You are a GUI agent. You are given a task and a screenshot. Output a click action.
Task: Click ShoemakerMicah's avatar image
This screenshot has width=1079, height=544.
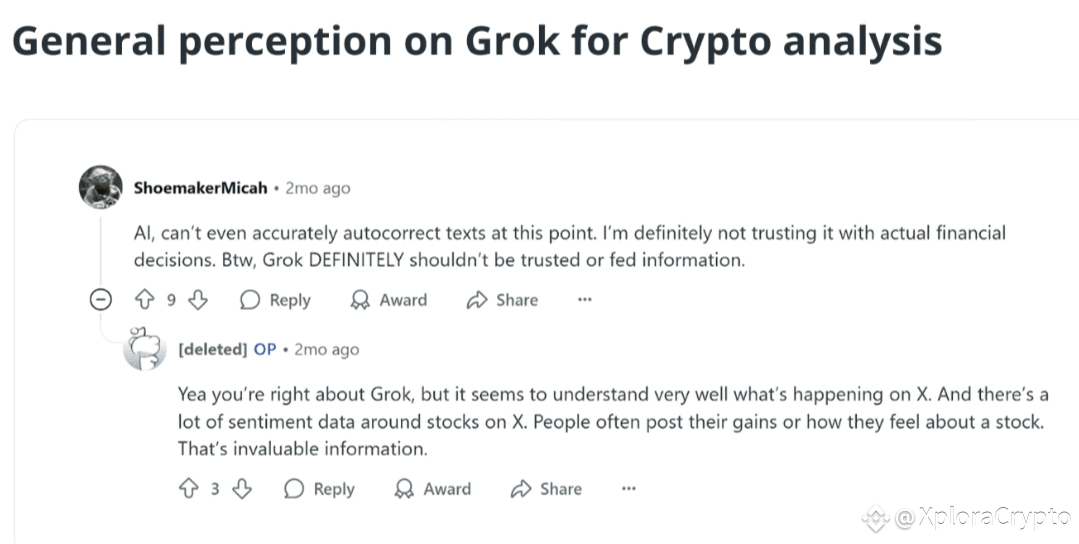(x=100, y=187)
